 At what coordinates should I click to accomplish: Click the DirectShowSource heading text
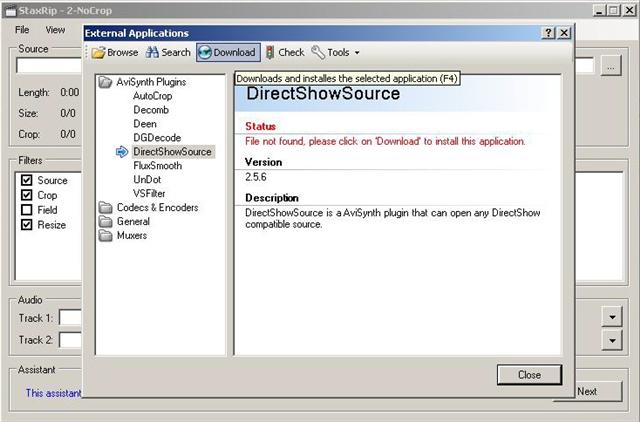click(323, 93)
